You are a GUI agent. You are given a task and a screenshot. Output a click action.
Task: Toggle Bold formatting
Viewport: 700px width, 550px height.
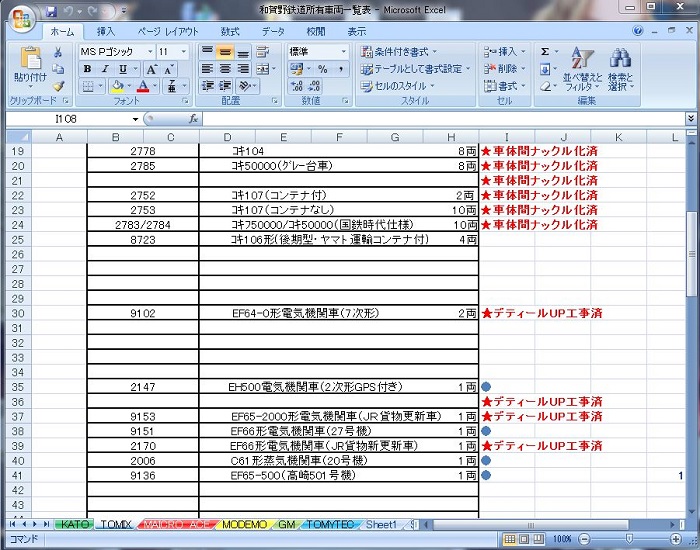tap(88, 69)
